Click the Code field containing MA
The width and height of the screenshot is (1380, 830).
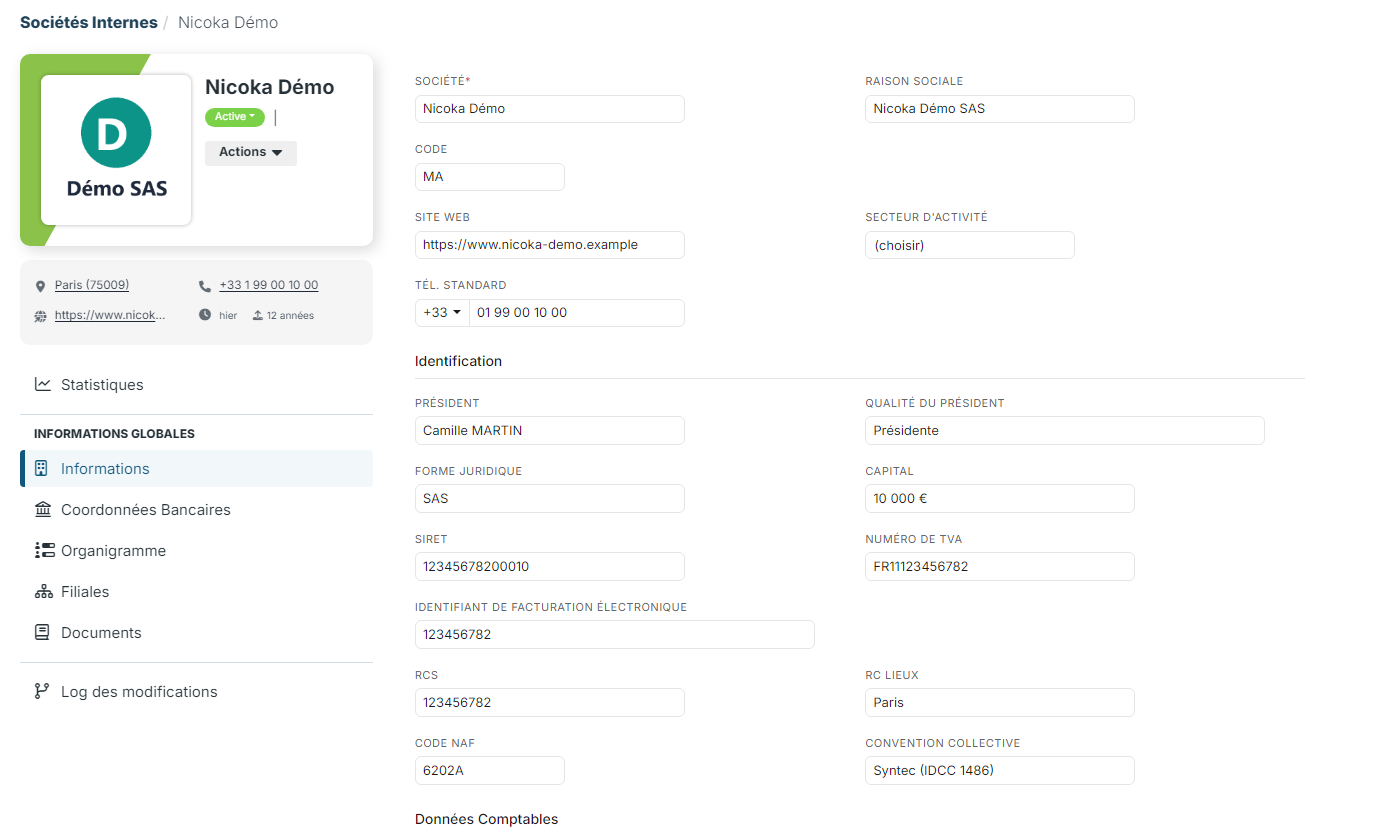click(x=489, y=177)
